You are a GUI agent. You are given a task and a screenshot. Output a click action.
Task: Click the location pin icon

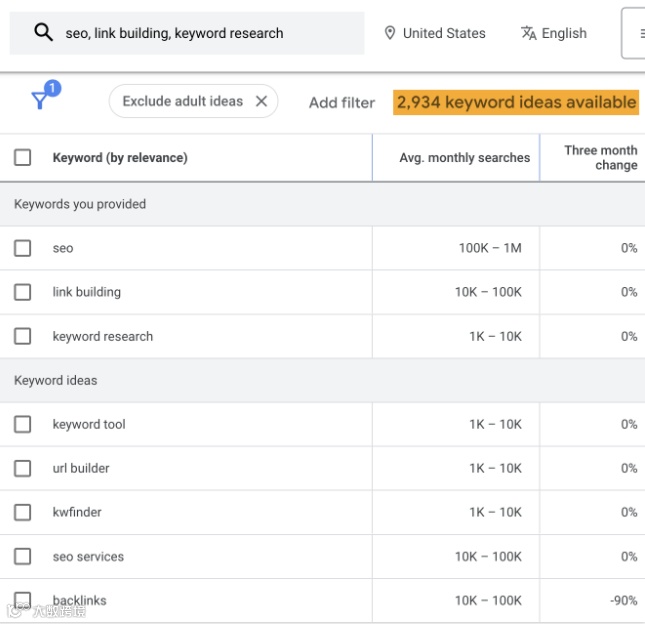click(x=390, y=33)
